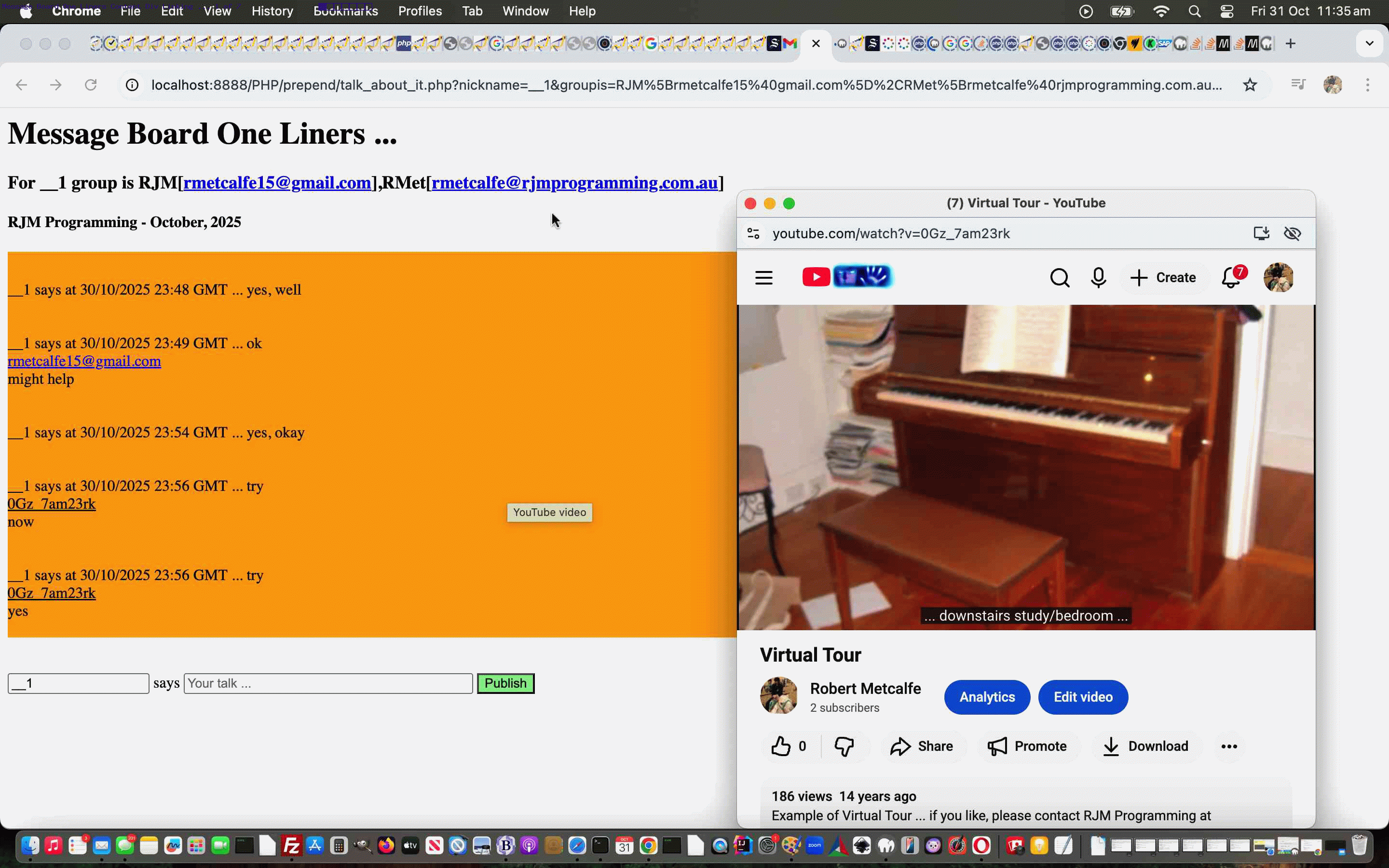Open the YouTube hamburger menu
This screenshot has height=868, width=1389.
click(763, 277)
